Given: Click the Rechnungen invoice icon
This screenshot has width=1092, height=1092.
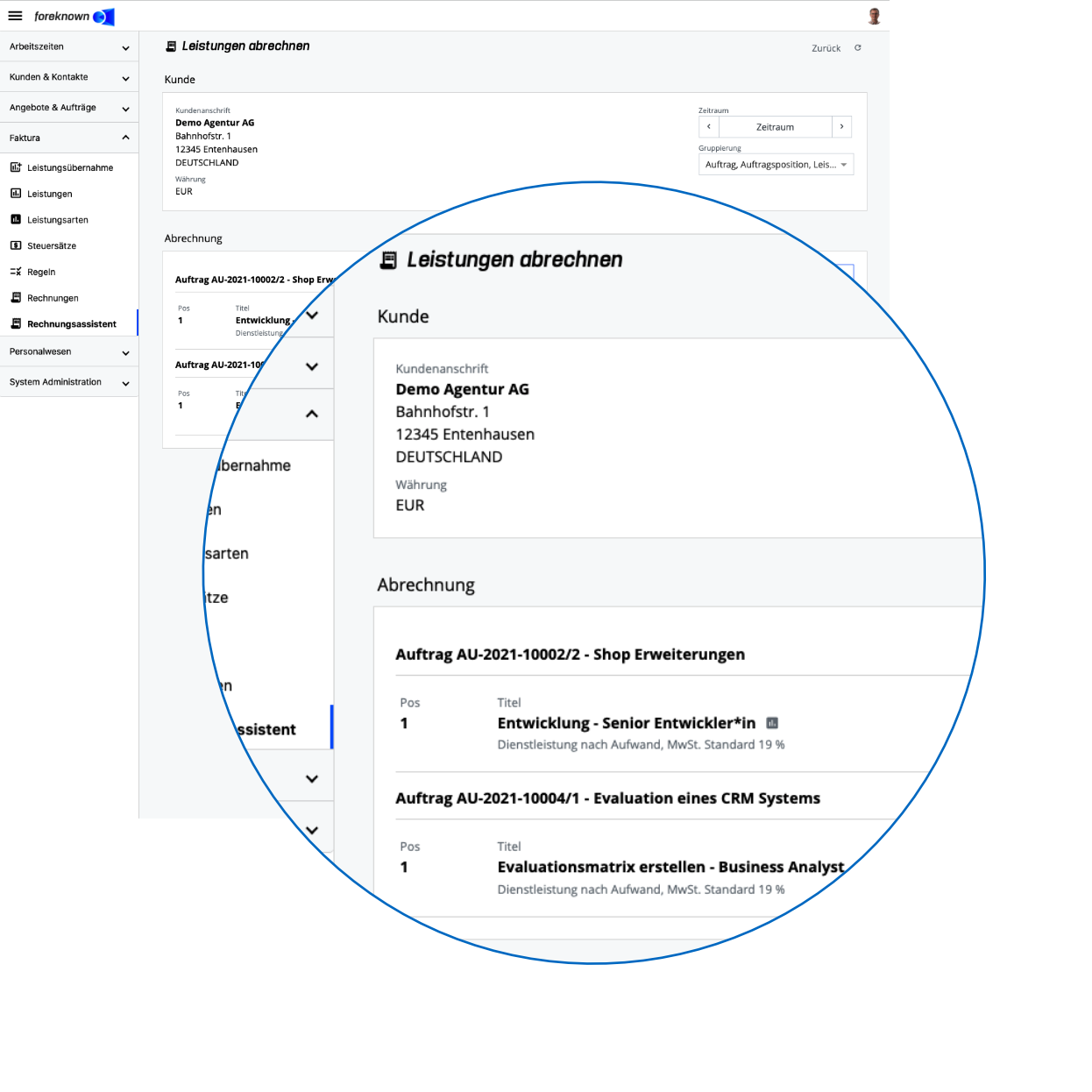Looking at the screenshot, I should [15, 298].
